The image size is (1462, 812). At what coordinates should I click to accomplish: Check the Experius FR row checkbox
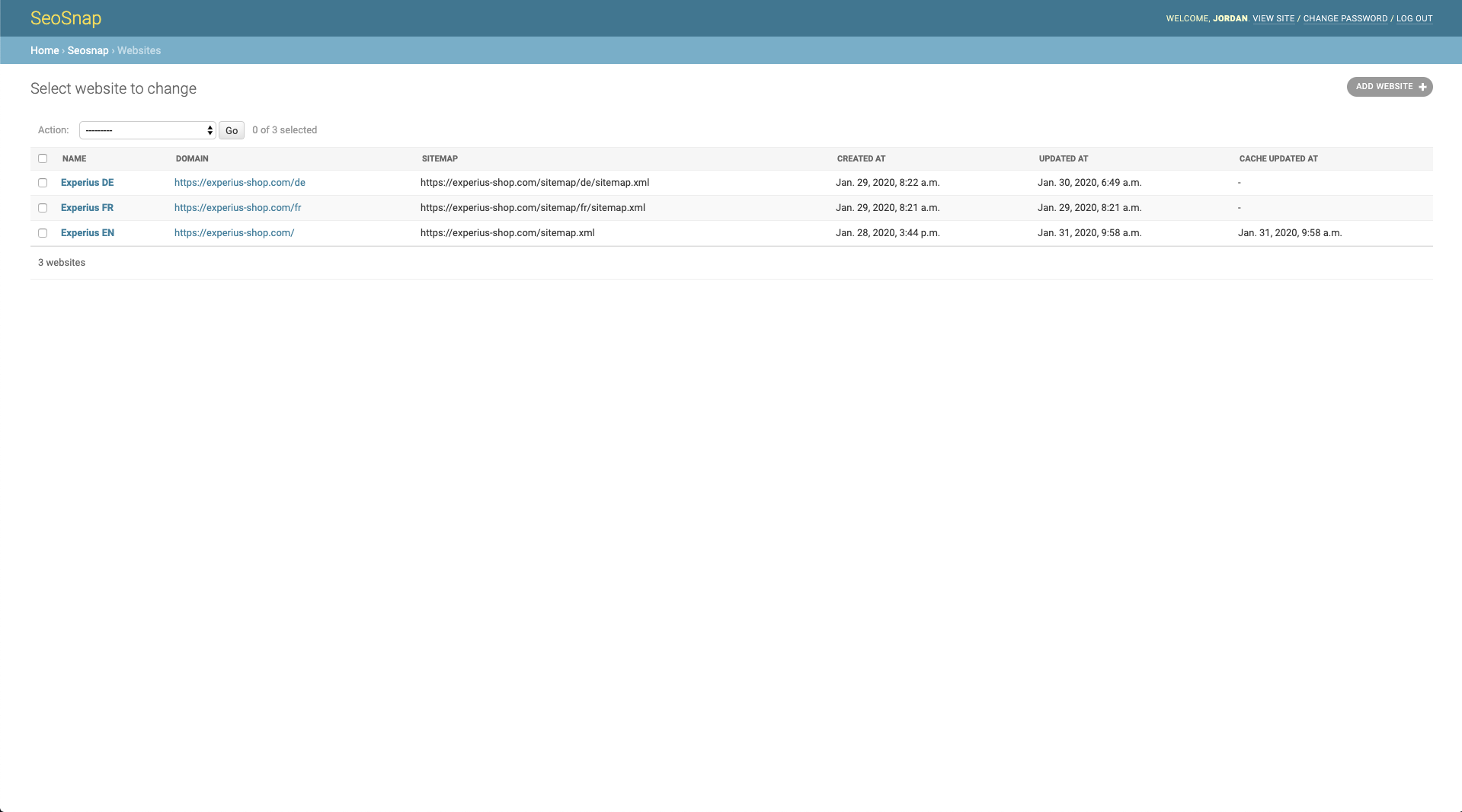pyautogui.click(x=43, y=208)
